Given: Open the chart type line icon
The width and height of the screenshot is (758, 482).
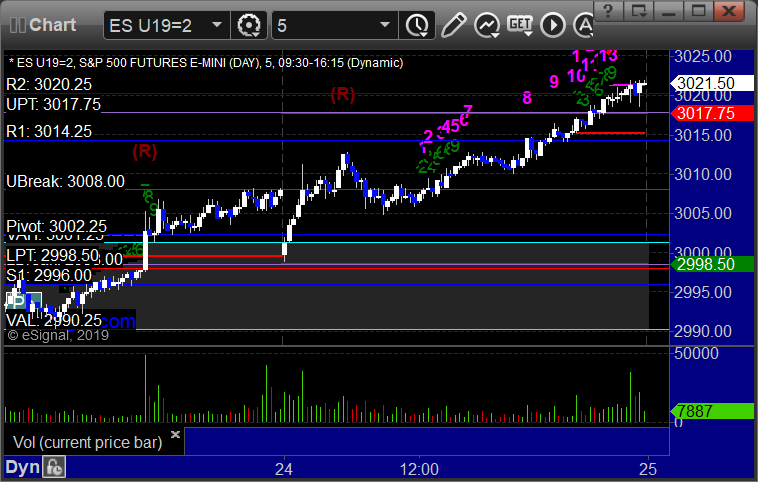Looking at the screenshot, I should point(486,25).
